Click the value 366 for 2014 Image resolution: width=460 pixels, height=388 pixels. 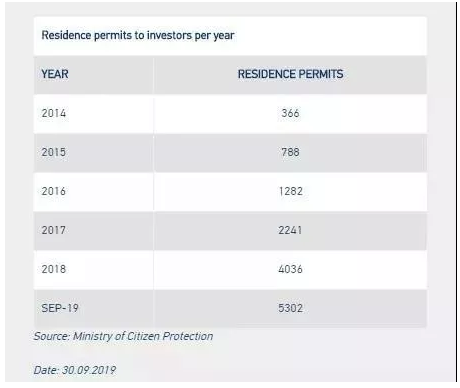(x=290, y=113)
